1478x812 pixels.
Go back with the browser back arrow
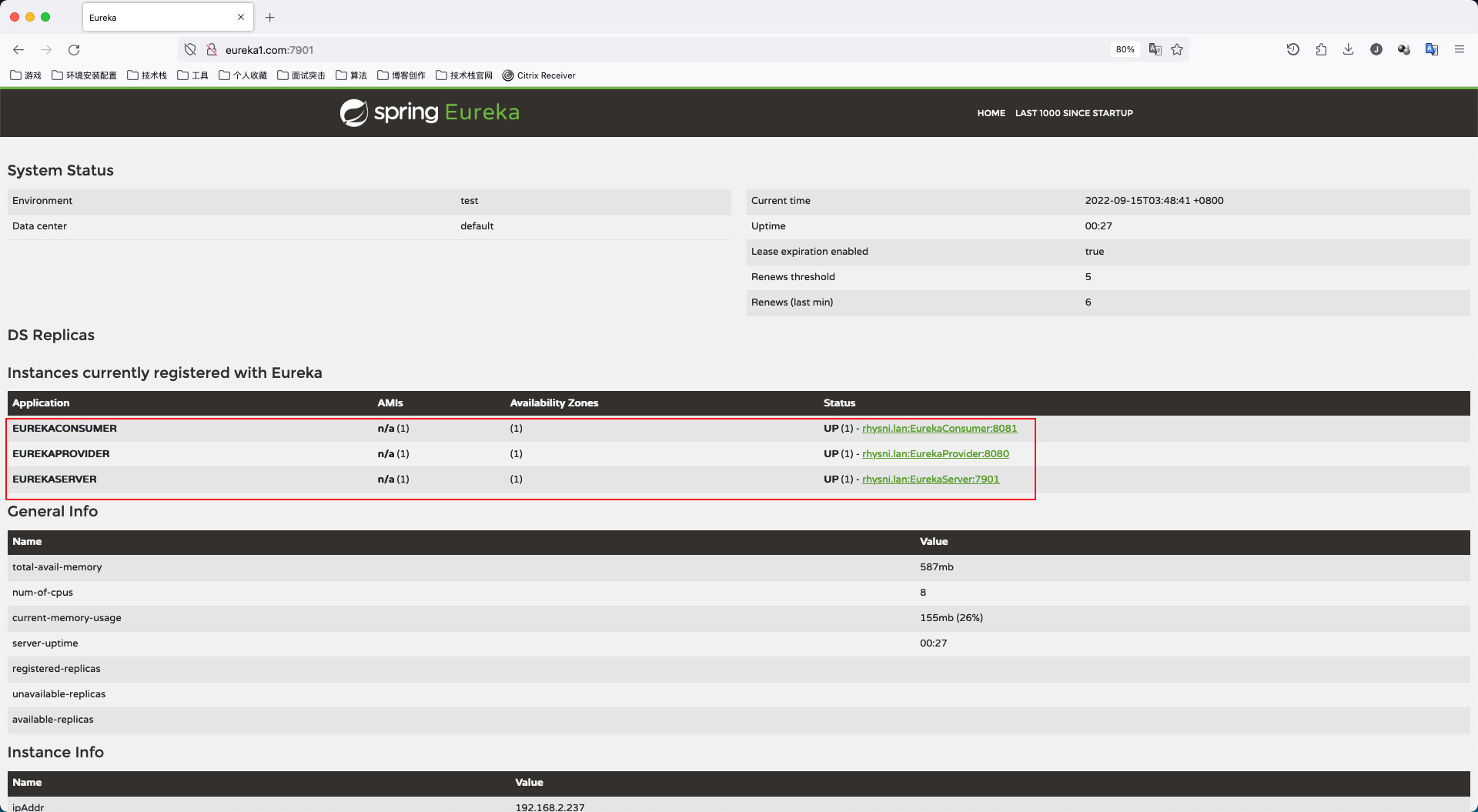tap(18, 49)
